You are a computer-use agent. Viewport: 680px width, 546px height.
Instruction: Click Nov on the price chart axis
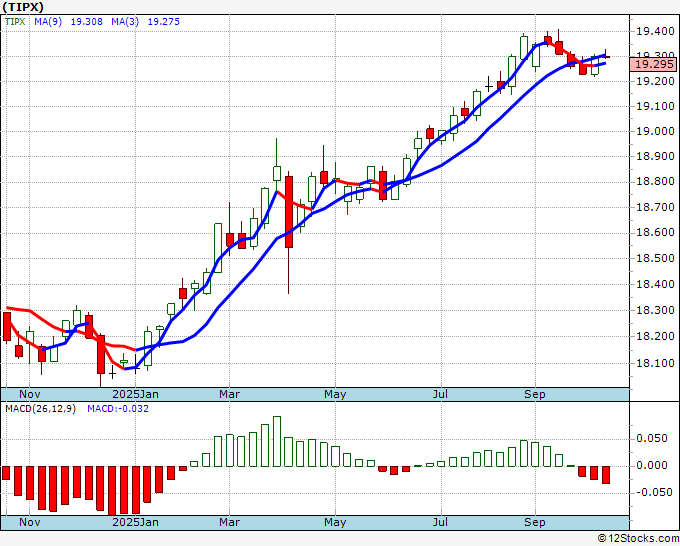pos(30,394)
